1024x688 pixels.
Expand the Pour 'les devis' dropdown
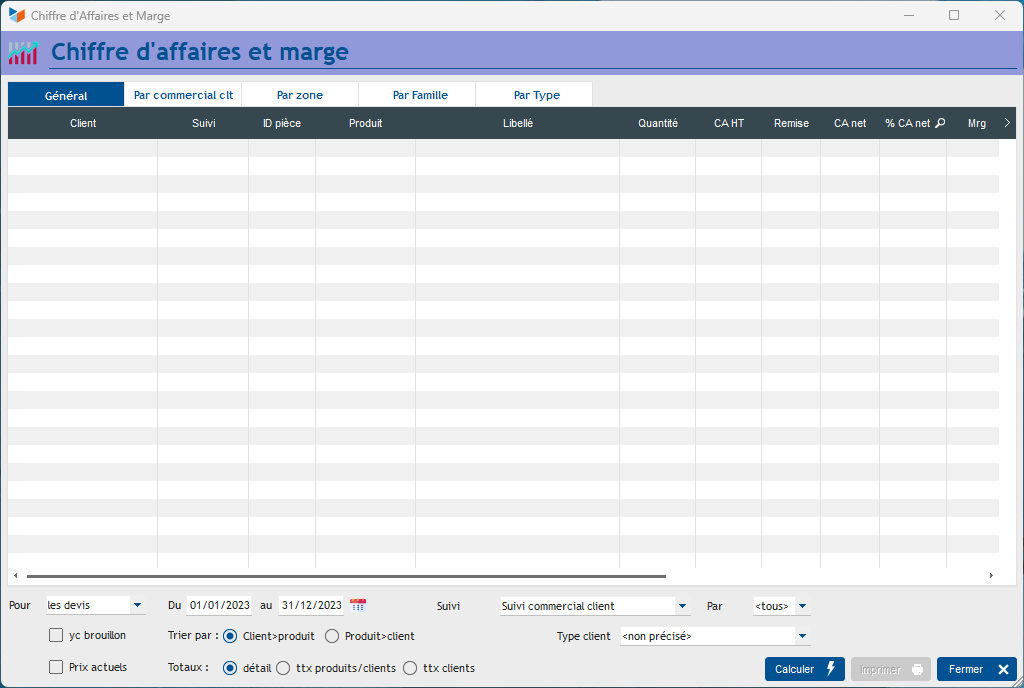[137, 606]
